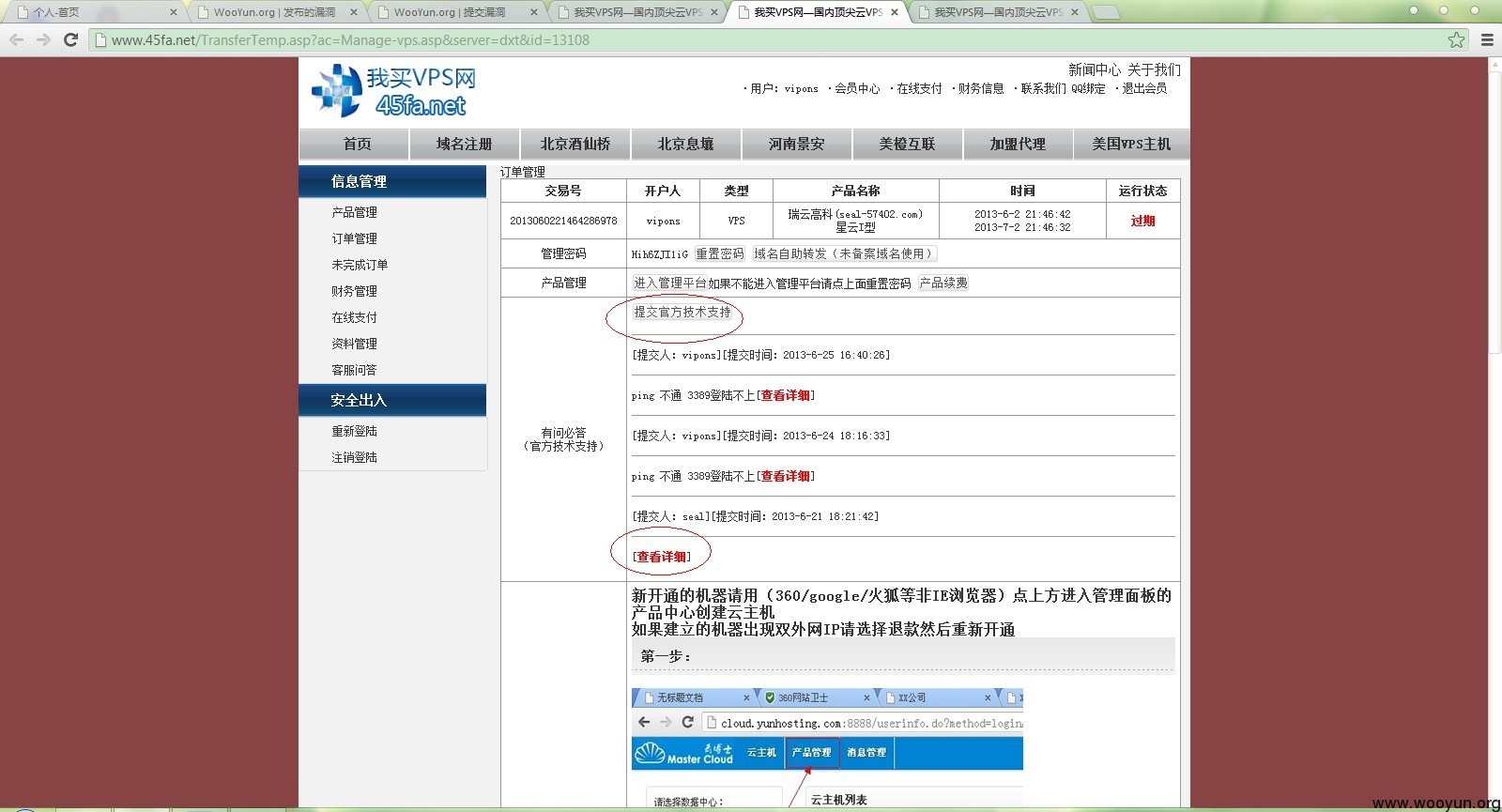
Task: Open the 北京酒仙桥 navigation item
Action: pyautogui.click(x=575, y=144)
